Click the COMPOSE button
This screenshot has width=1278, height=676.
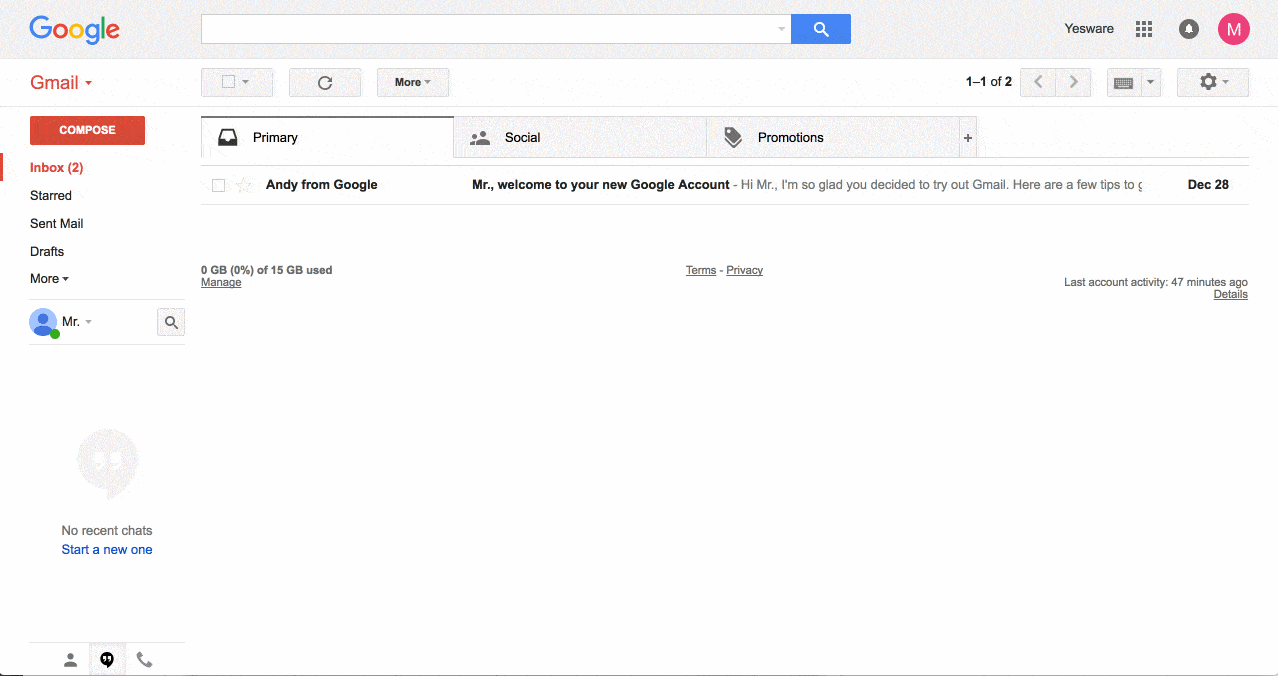(x=87, y=130)
